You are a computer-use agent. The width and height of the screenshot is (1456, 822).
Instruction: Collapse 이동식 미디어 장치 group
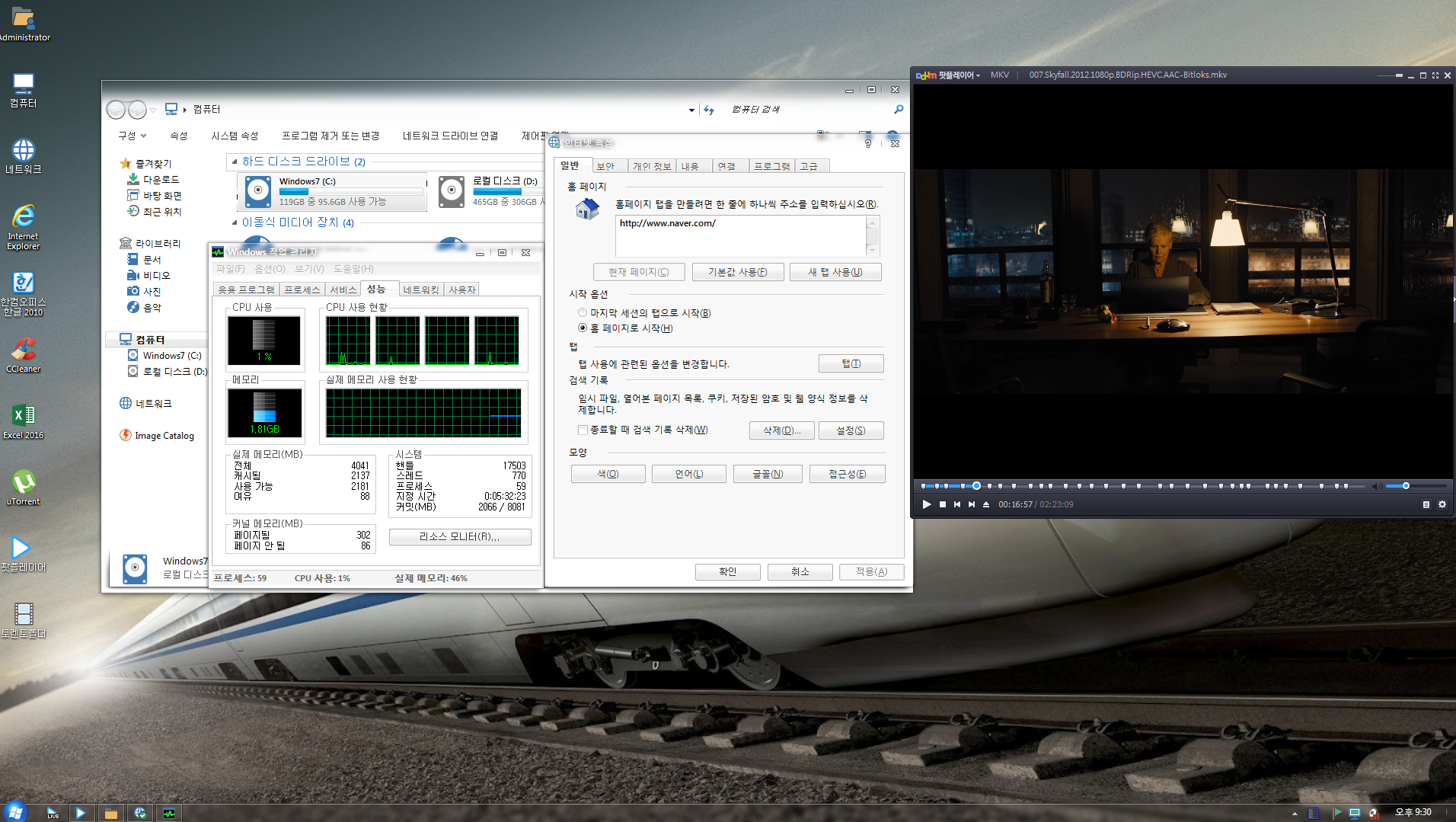(x=235, y=222)
